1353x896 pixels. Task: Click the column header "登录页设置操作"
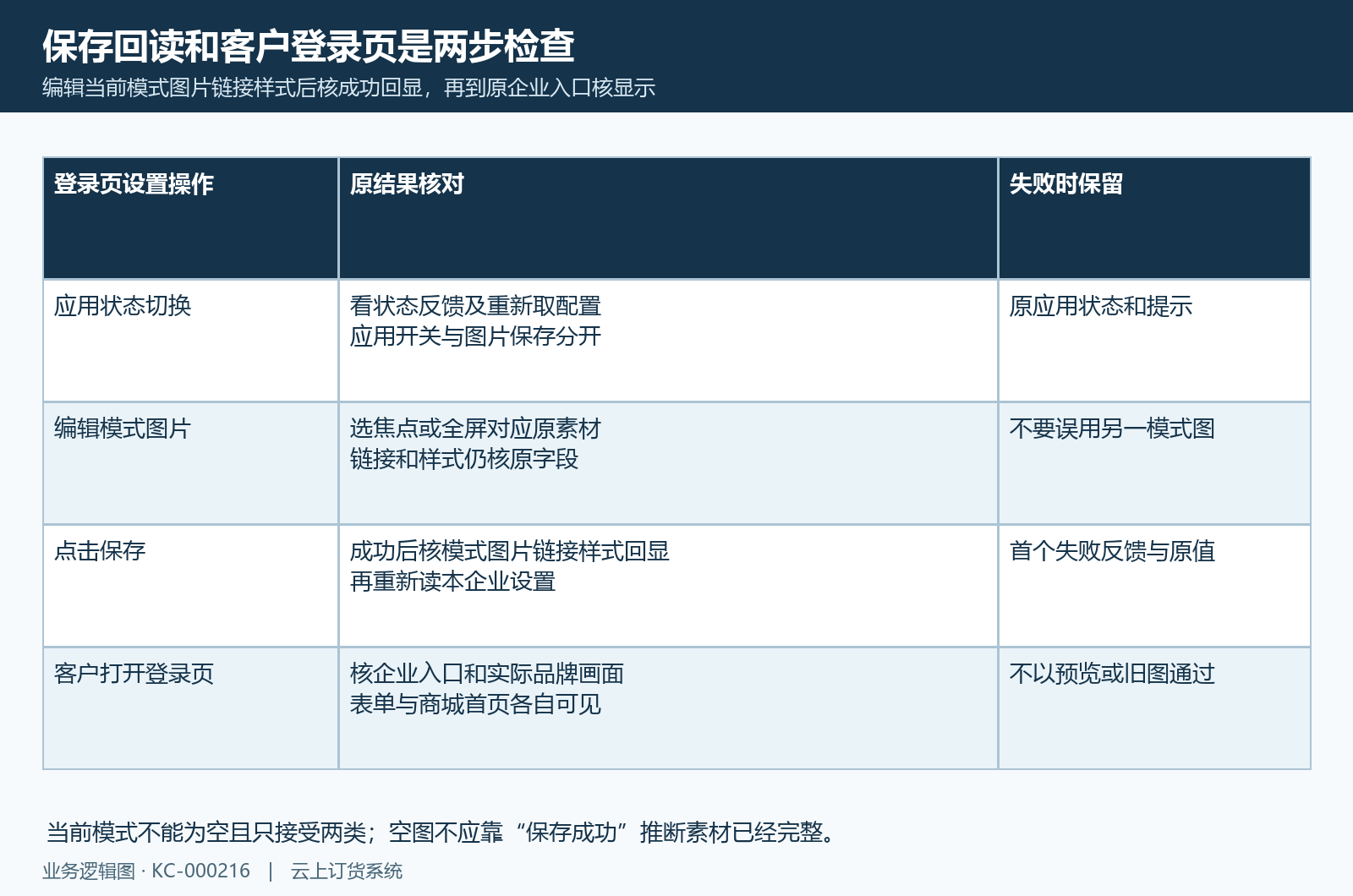click(134, 183)
